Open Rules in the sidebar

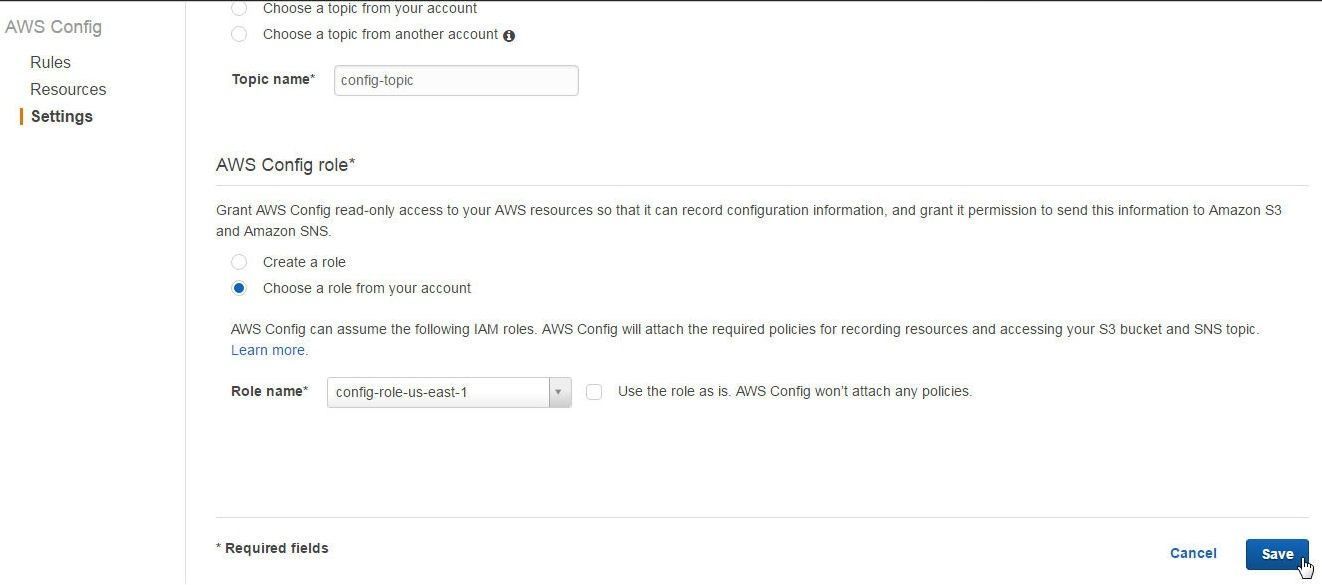[x=50, y=62]
